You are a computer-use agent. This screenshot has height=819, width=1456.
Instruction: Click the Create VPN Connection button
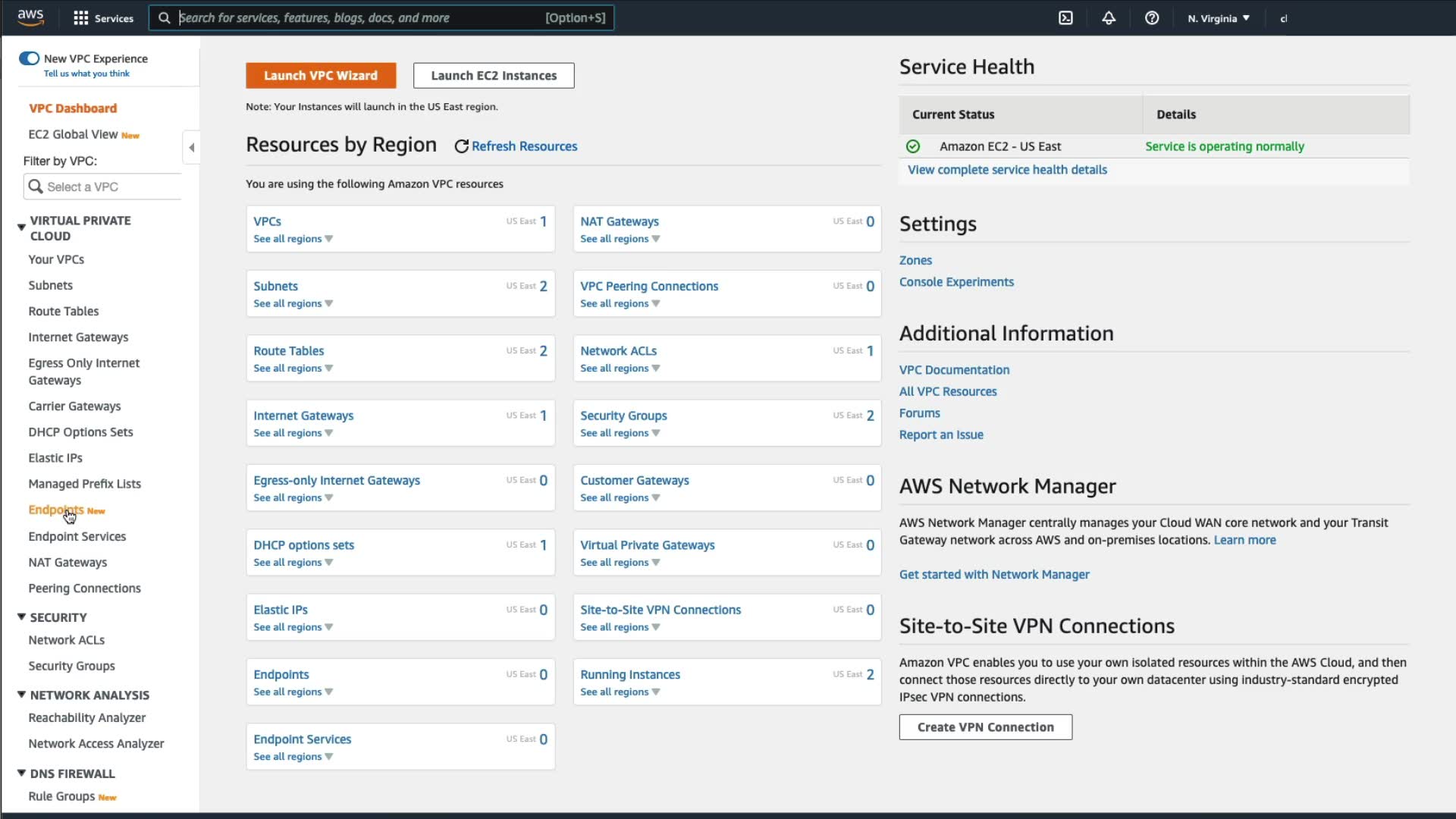[x=985, y=726]
